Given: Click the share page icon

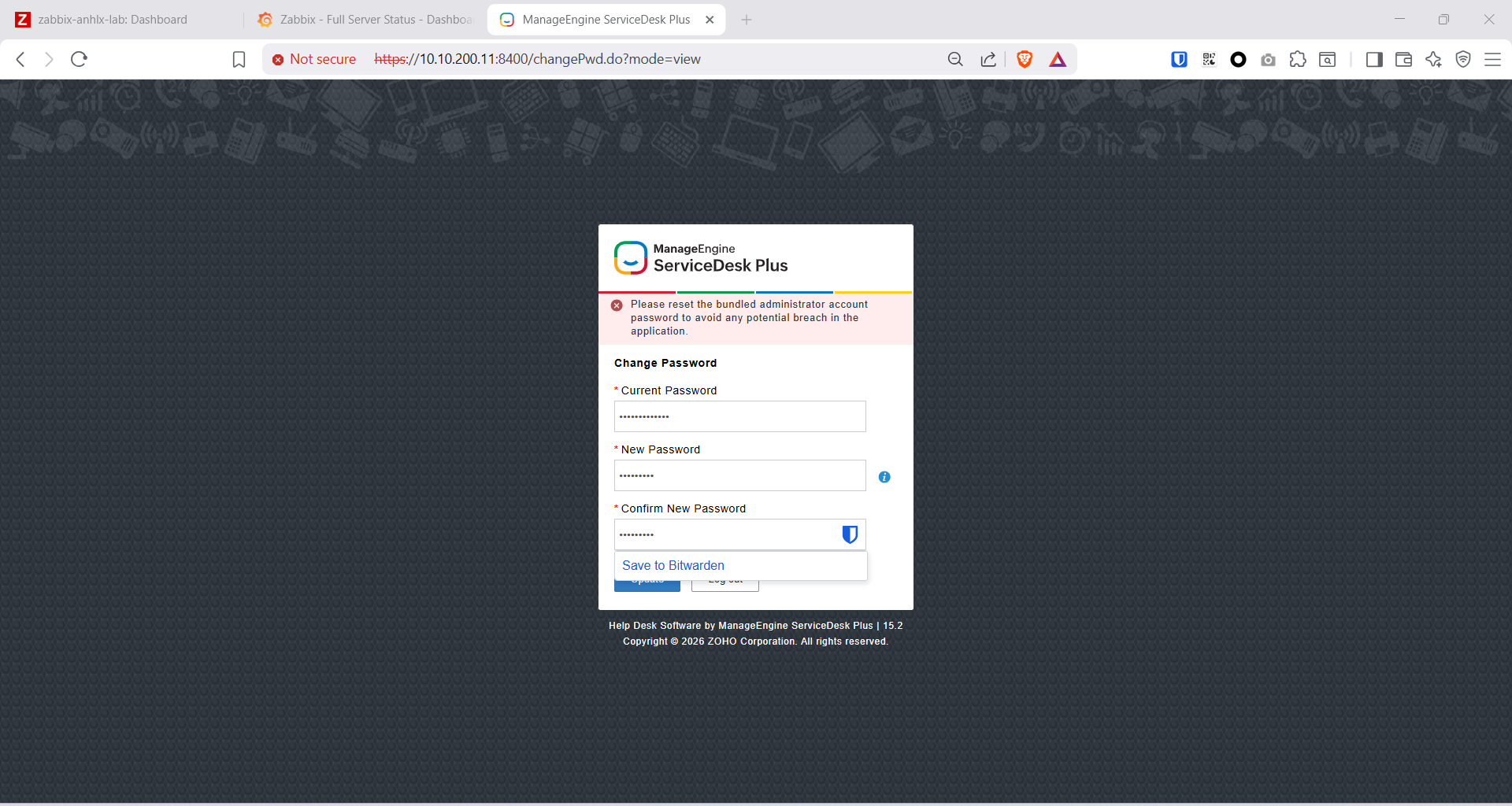Looking at the screenshot, I should [988, 59].
